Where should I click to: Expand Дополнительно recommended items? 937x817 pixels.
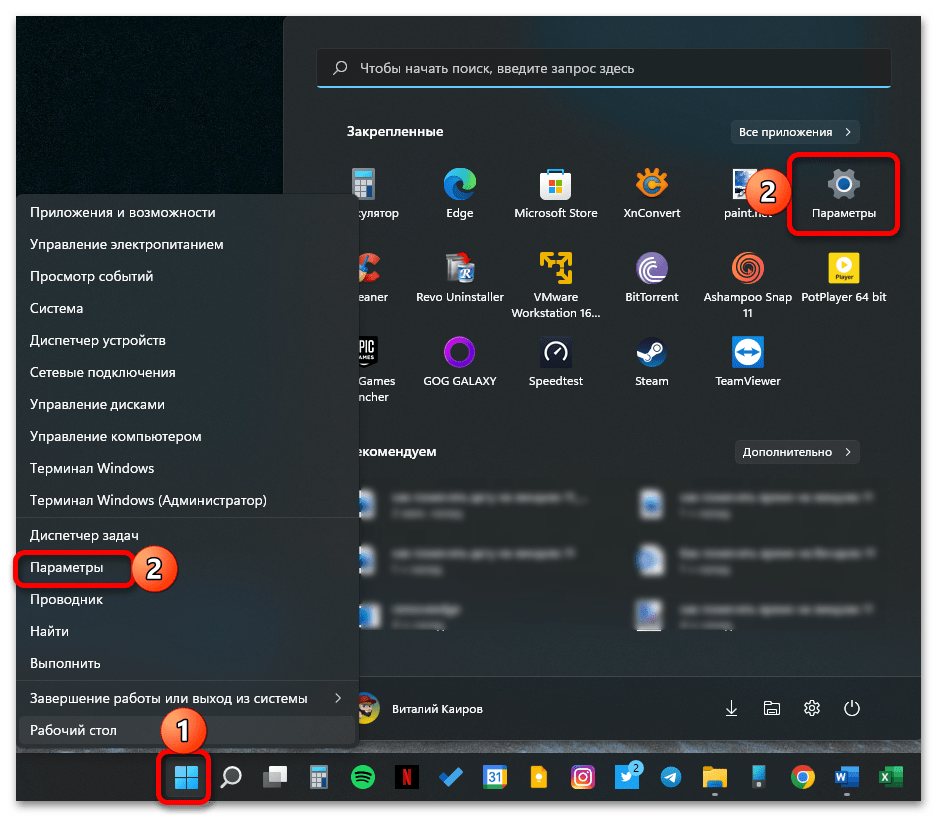(x=797, y=452)
